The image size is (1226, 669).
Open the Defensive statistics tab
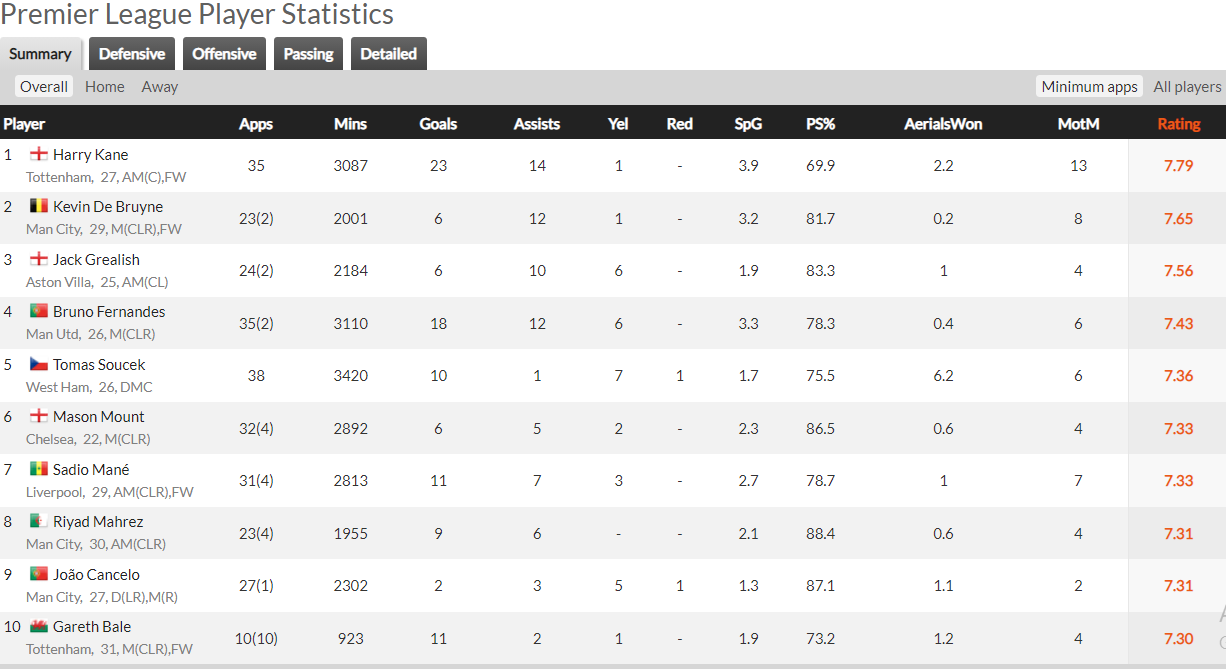pos(132,54)
